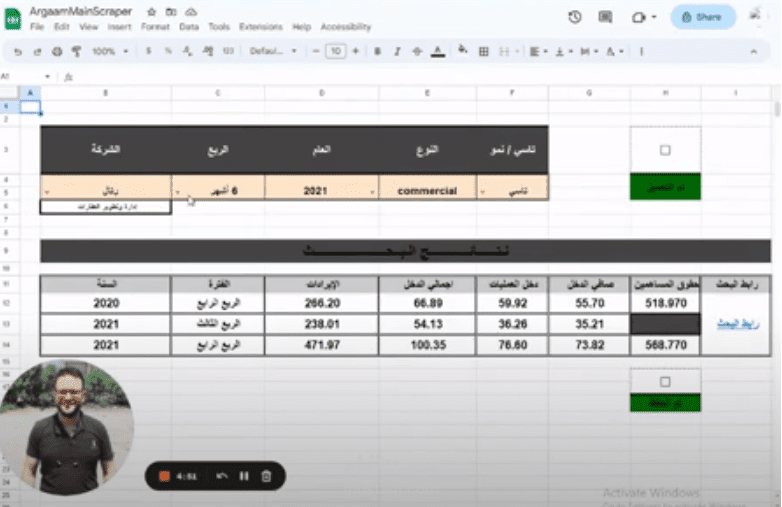Click the lower green button below the results
Image resolution: width=782 pixels, height=507 pixels.
click(665, 403)
